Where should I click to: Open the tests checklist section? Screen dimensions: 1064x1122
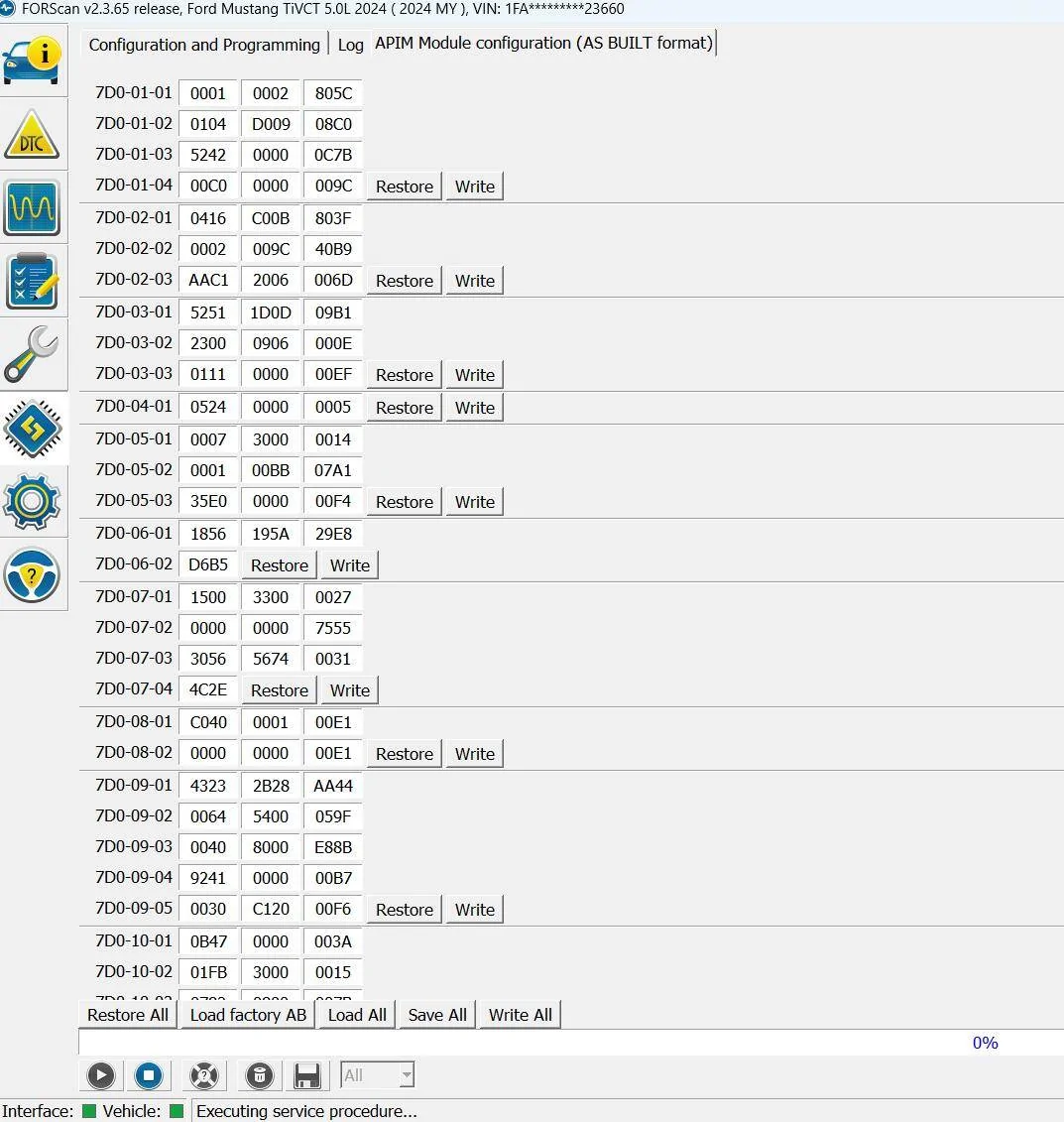32,281
